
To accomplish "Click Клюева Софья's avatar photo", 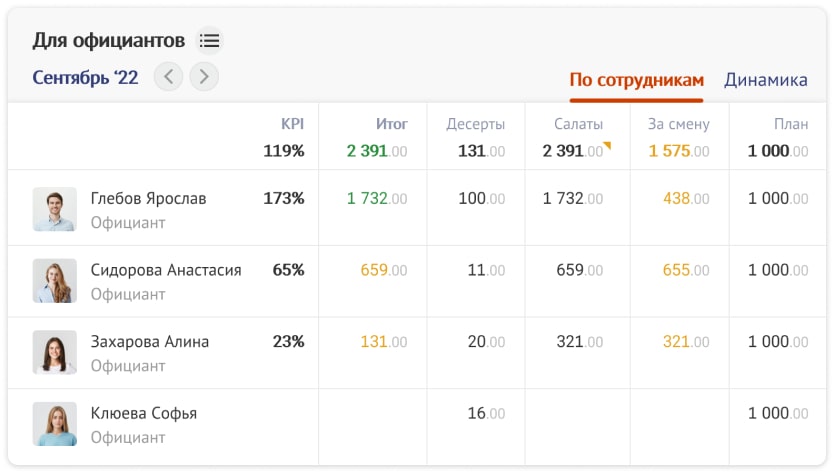I will click(54, 424).
